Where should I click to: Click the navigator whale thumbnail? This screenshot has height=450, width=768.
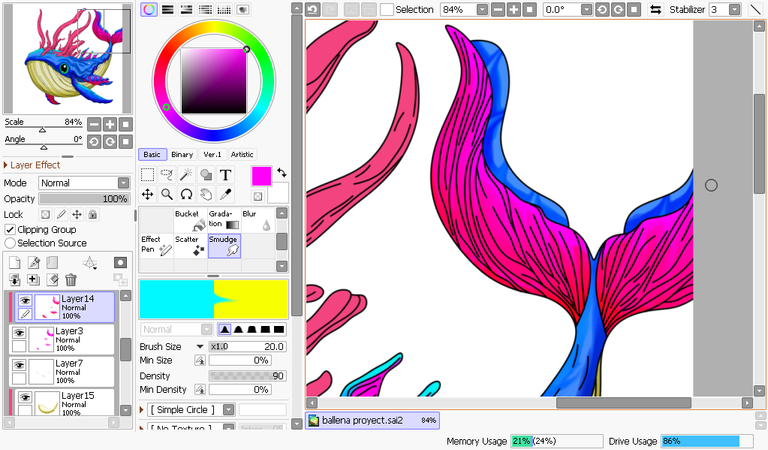[68, 58]
